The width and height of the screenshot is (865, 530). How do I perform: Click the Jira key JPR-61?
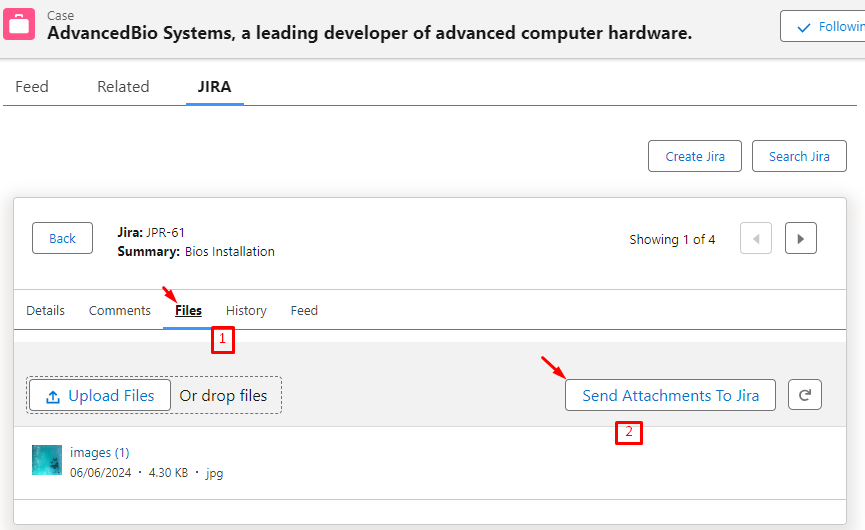(165, 232)
